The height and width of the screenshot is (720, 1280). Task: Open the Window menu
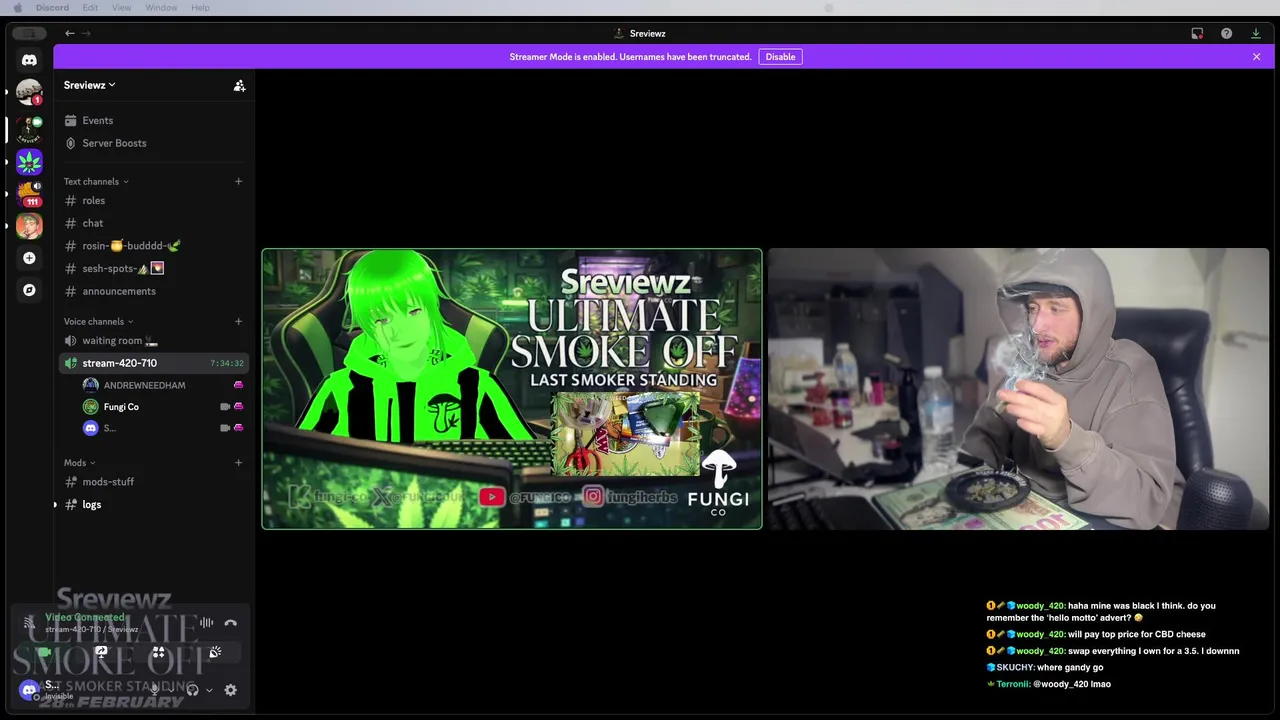pyautogui.click(x=161, y=8)
